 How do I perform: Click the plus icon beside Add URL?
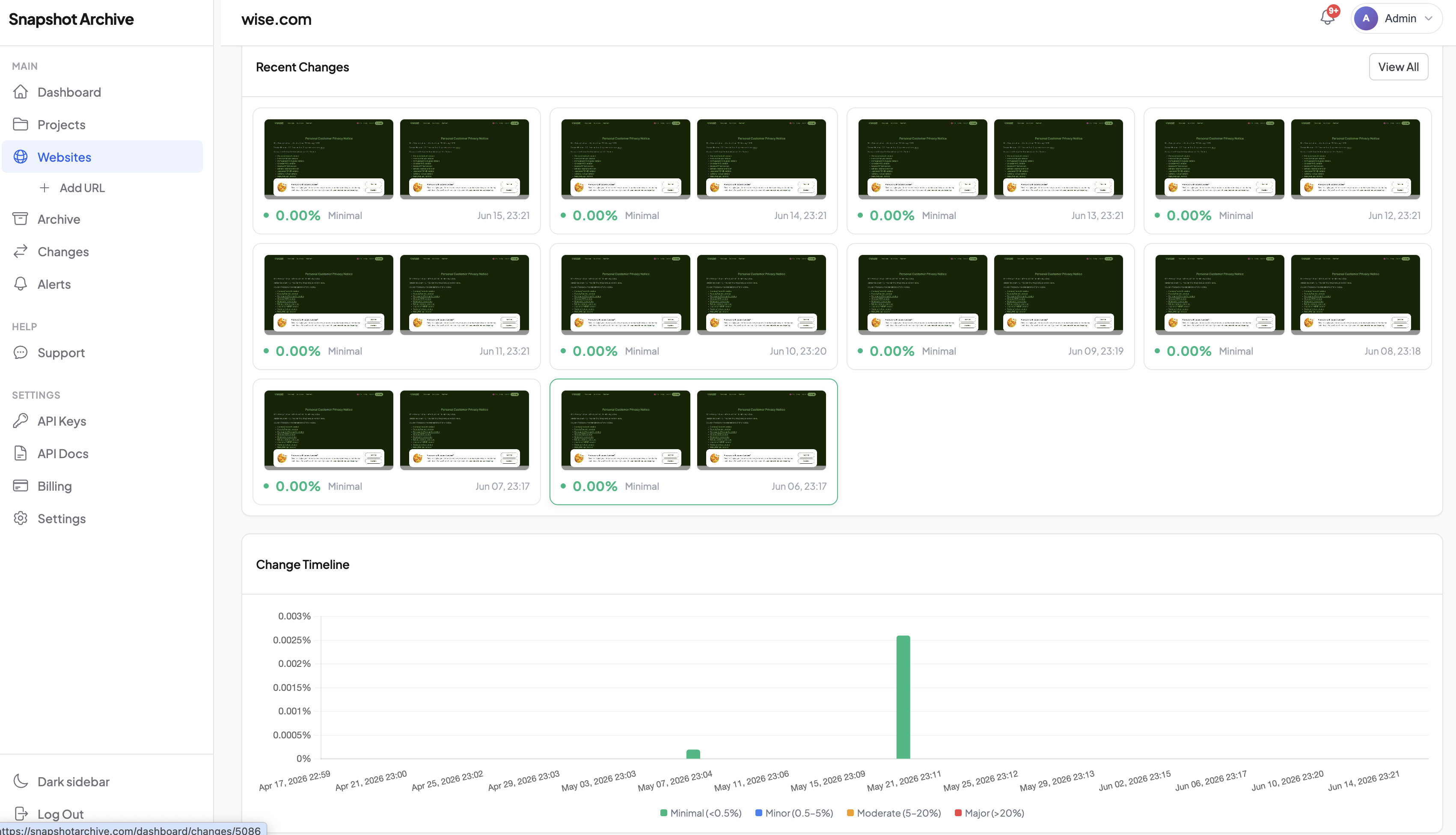44,187
